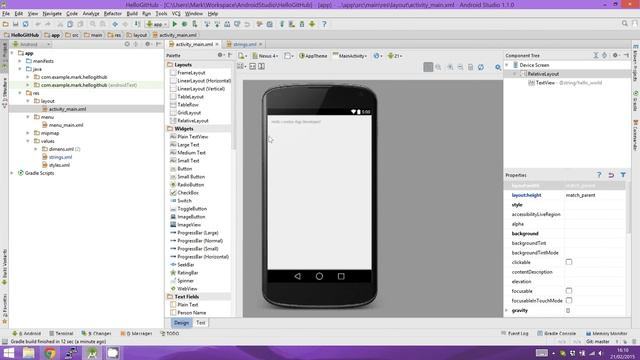Click Scroll from Source icon in Project panel
The height and width of the screenshot is (360, 640).
pos(127,44)
